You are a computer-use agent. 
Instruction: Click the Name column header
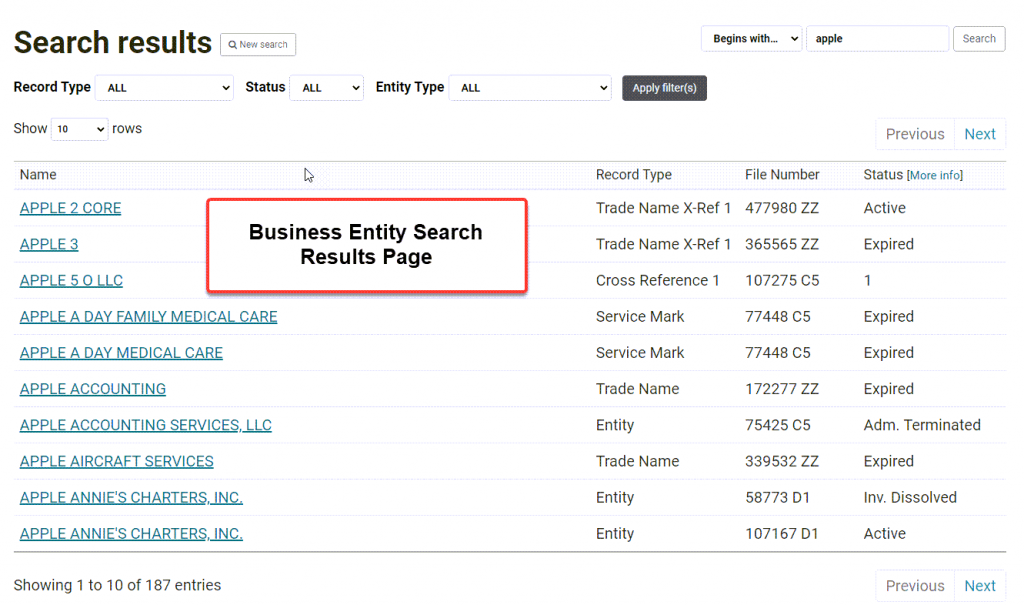click(38, 174)
